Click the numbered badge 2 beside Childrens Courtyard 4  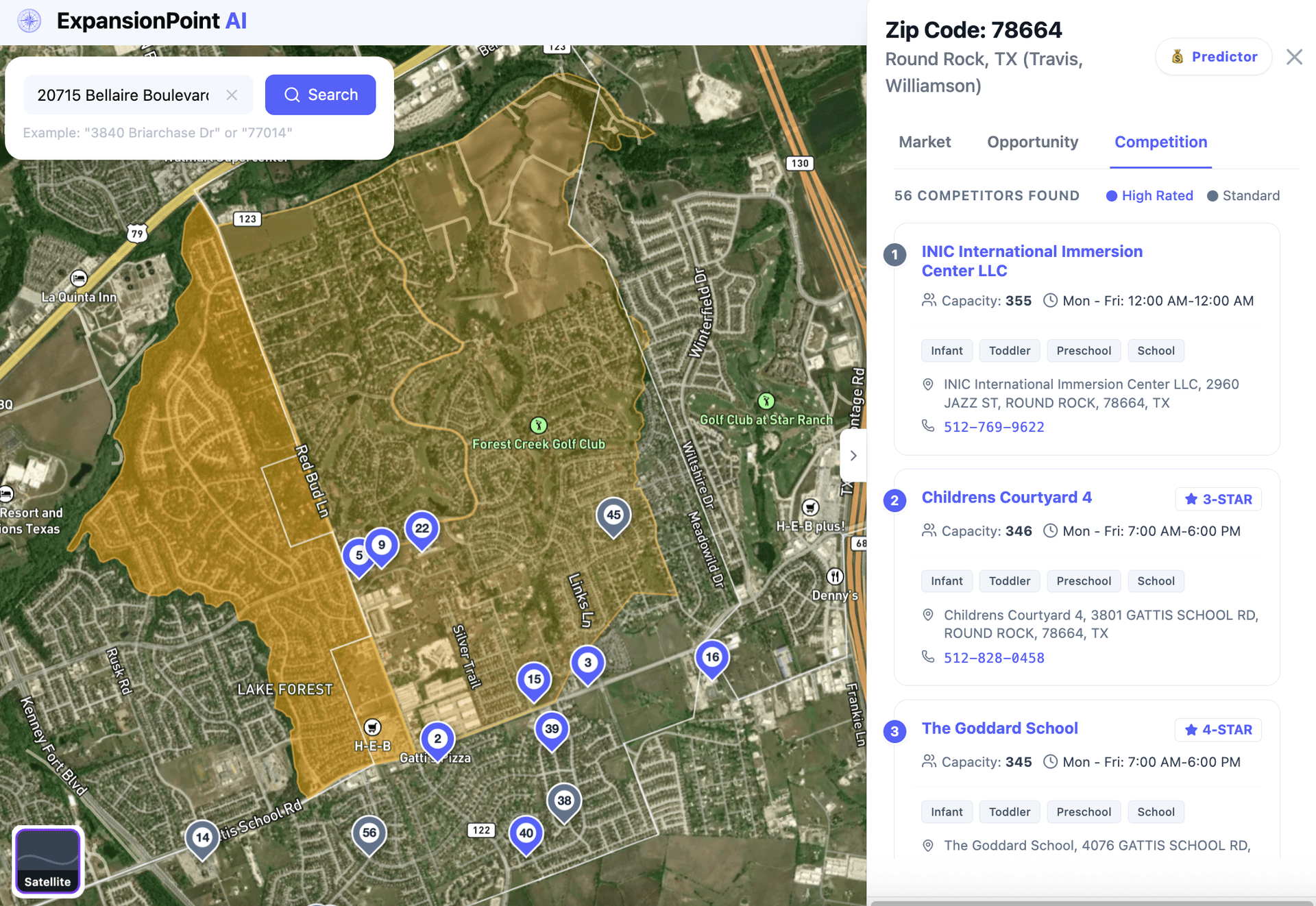(894, 500)
